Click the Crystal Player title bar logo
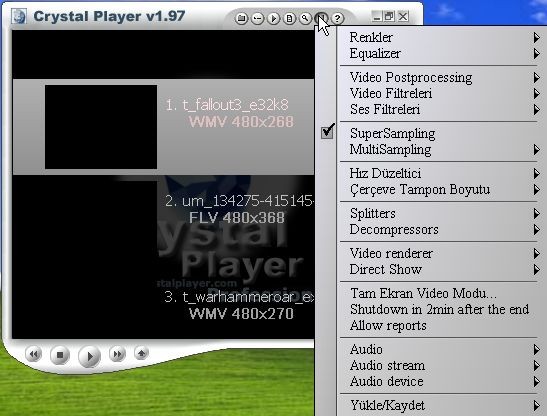Image resolution: width=547 pixels, height=416 pixels. click(x=18, y=16)
